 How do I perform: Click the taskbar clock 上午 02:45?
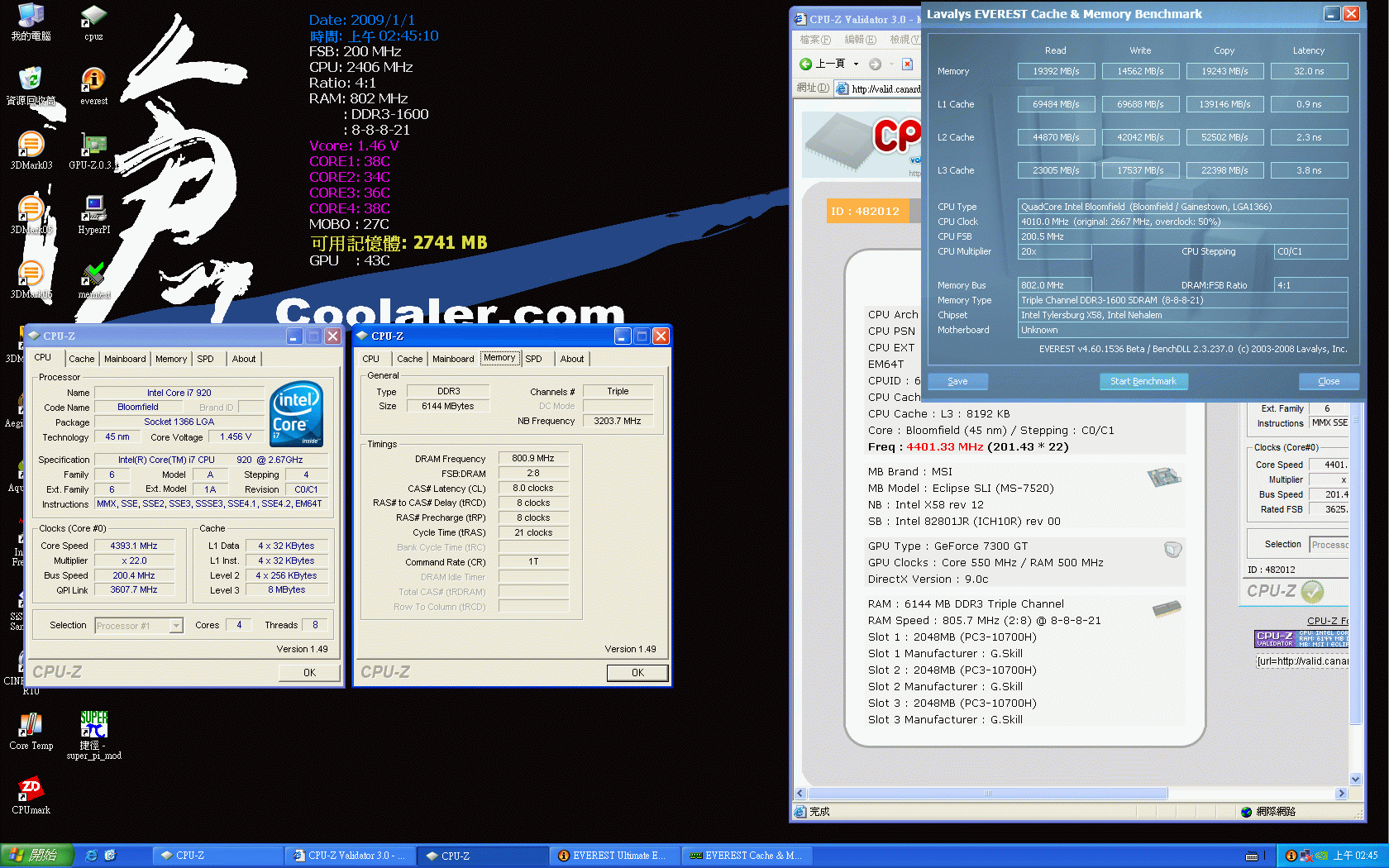tap(1356, 856)
